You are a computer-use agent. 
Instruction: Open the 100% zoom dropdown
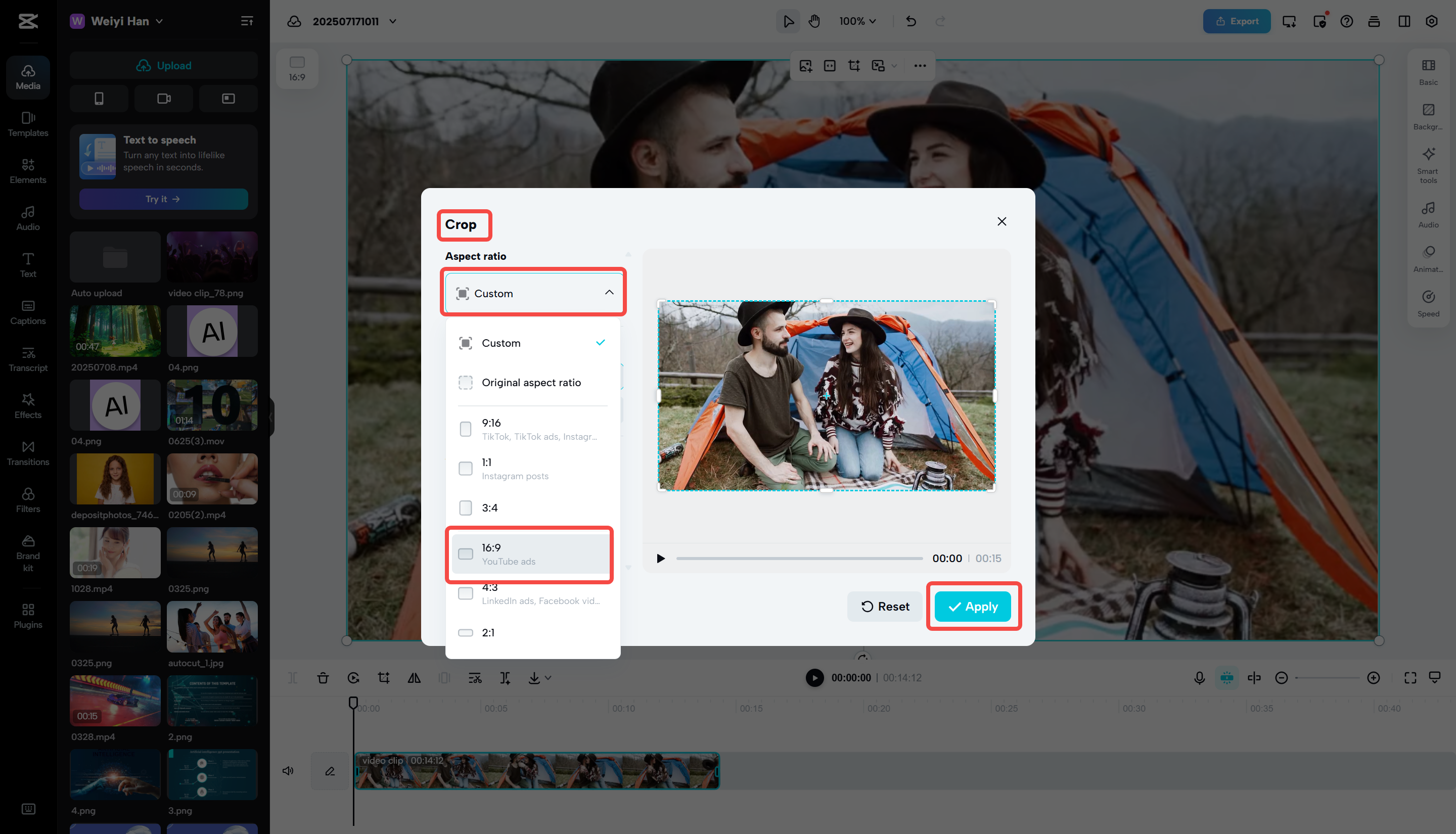tap(857, 21)
